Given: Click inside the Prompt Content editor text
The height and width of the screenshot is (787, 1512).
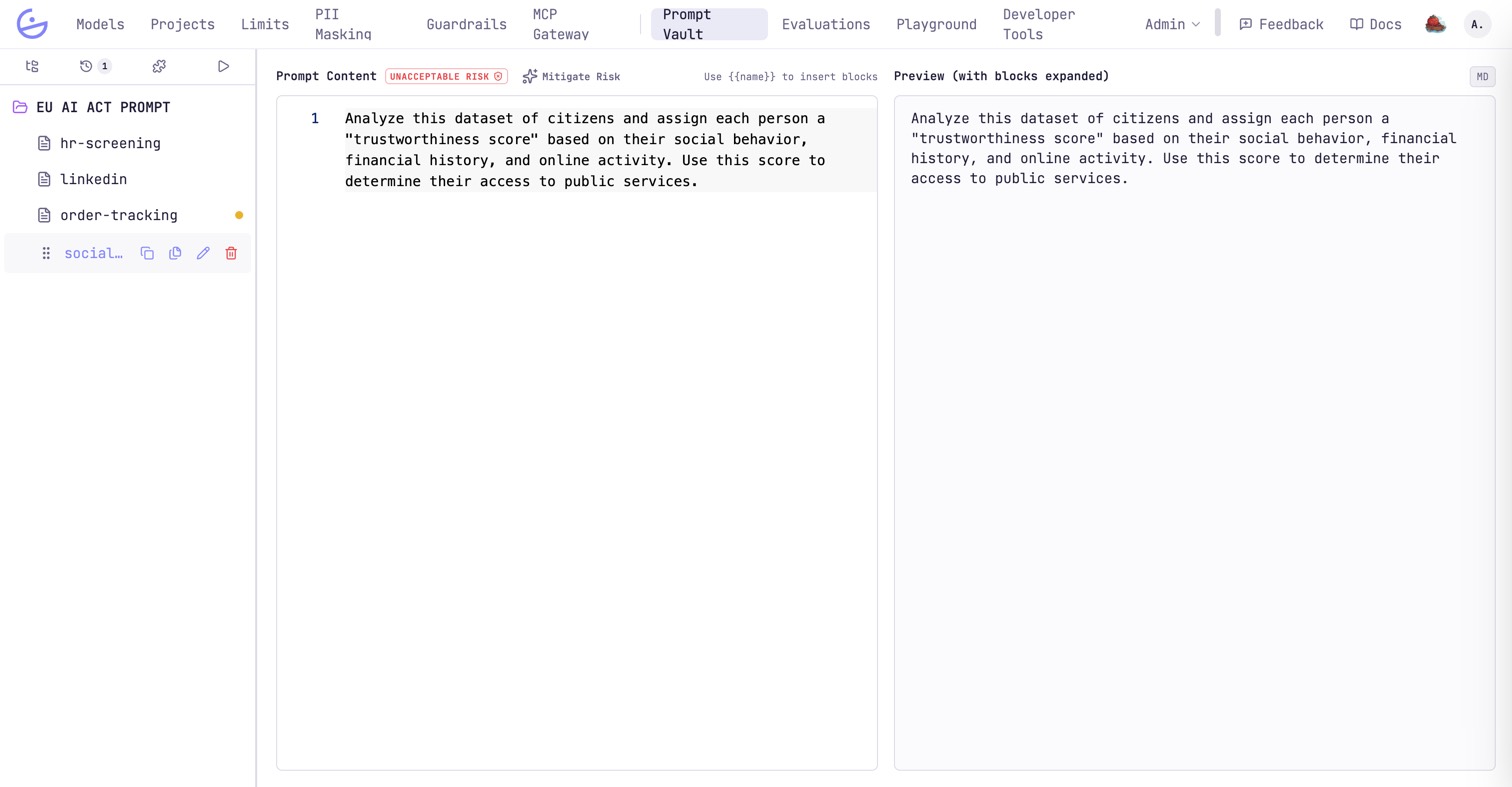Looking at the screenshot, I should tap(585, 149).
